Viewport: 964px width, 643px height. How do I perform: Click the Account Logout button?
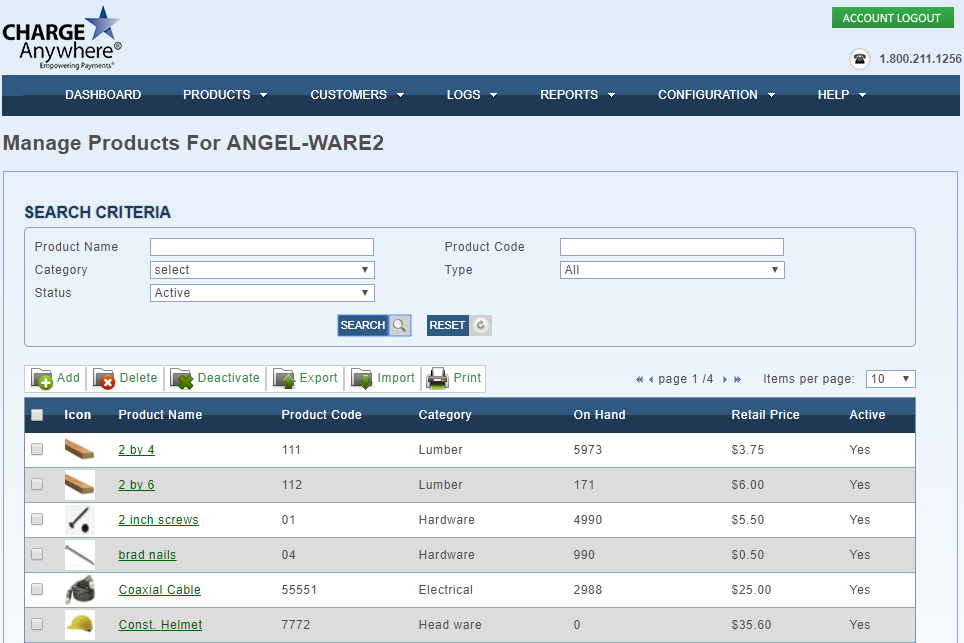[892, 18]
